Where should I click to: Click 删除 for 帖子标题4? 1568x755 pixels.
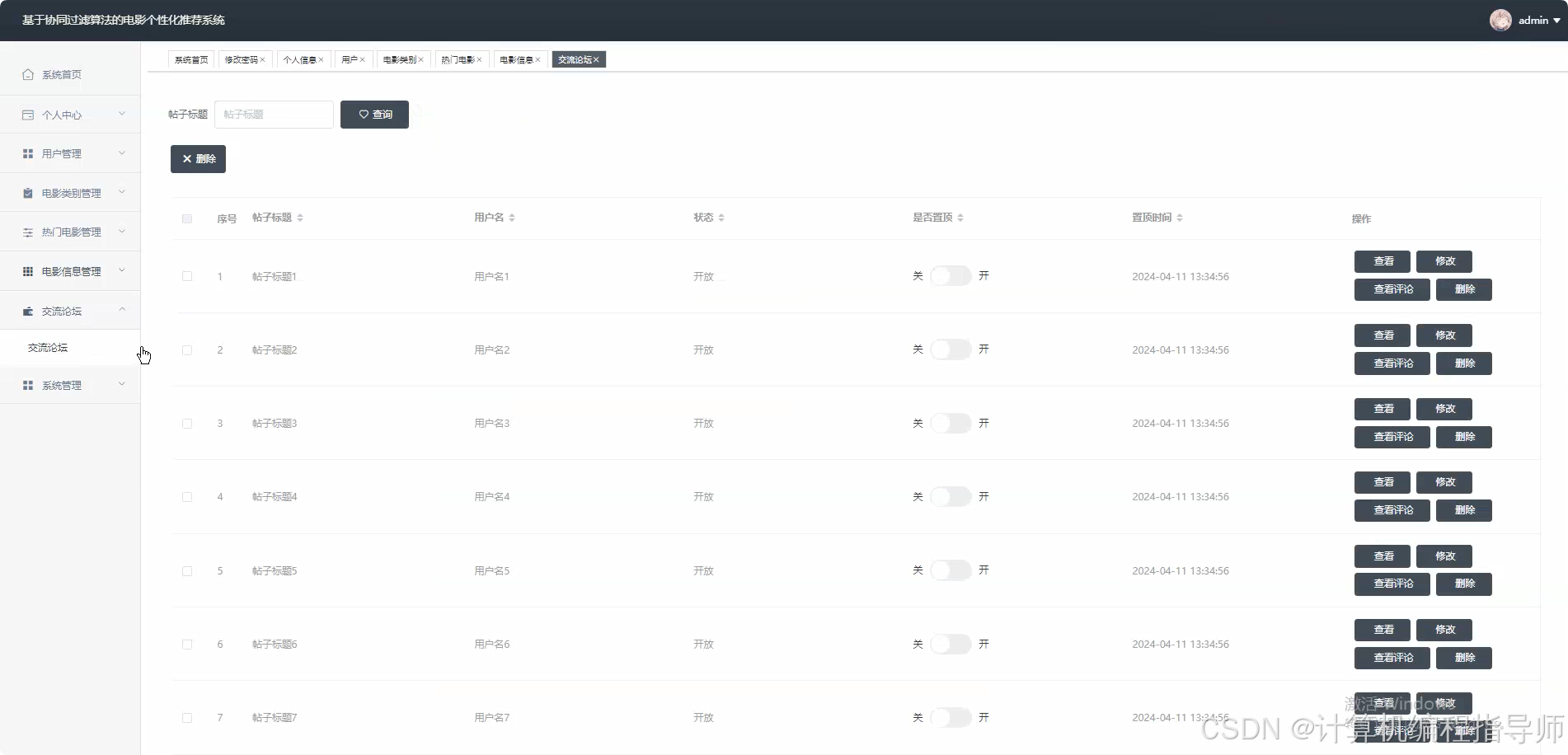tap(1464, 510)
